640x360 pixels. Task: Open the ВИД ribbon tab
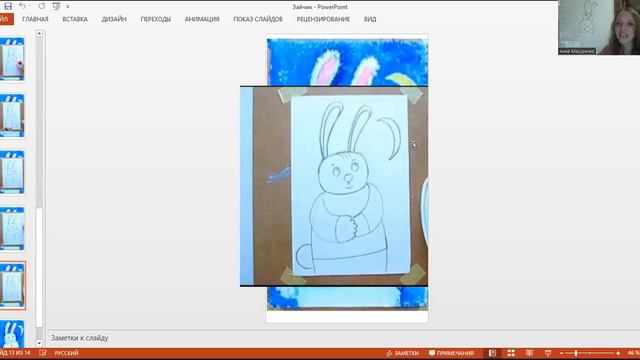[x=370, y=19]
